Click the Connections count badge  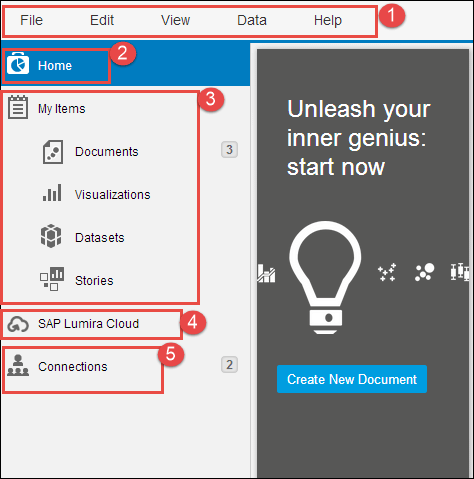[x=229, y=365]
